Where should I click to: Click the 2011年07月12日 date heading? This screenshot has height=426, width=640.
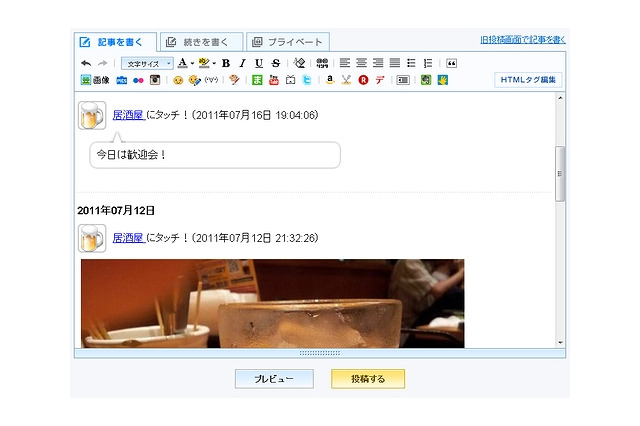click(x=116, y=211)
